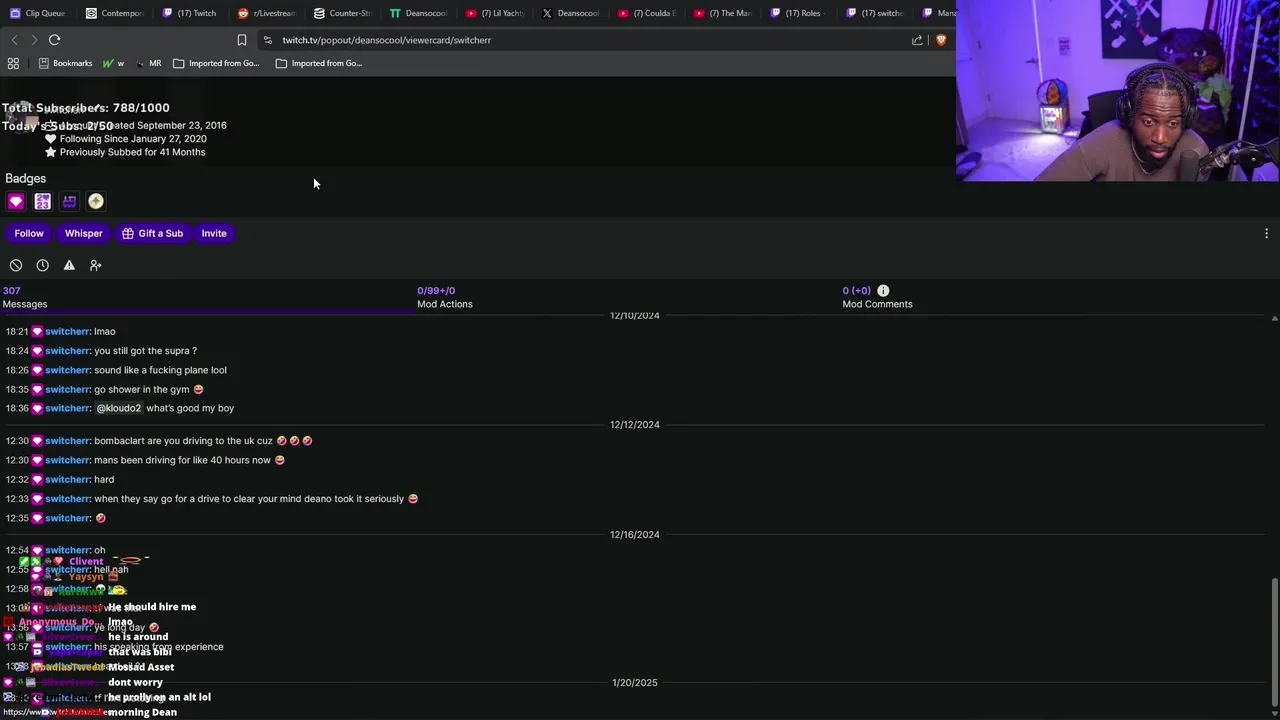This screenshot has height=720, width=1280.
Task: Click the share page icon in address bar
Action: pos(917,40)
